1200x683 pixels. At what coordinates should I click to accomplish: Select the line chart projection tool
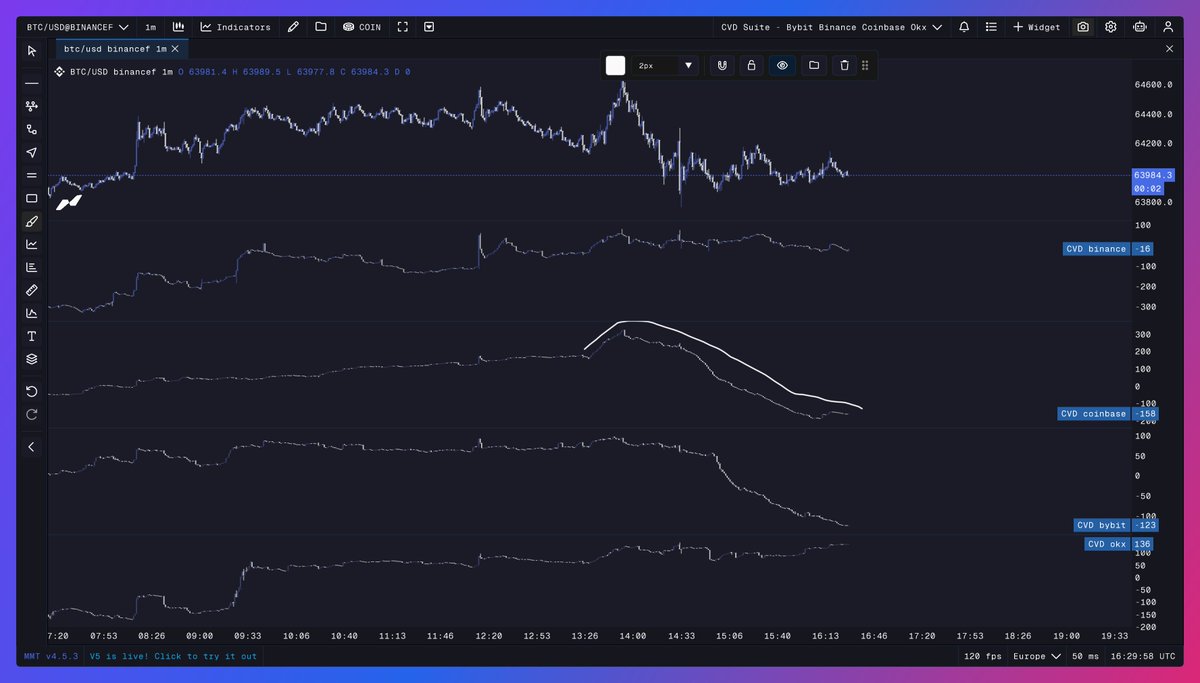click(32, 244)
